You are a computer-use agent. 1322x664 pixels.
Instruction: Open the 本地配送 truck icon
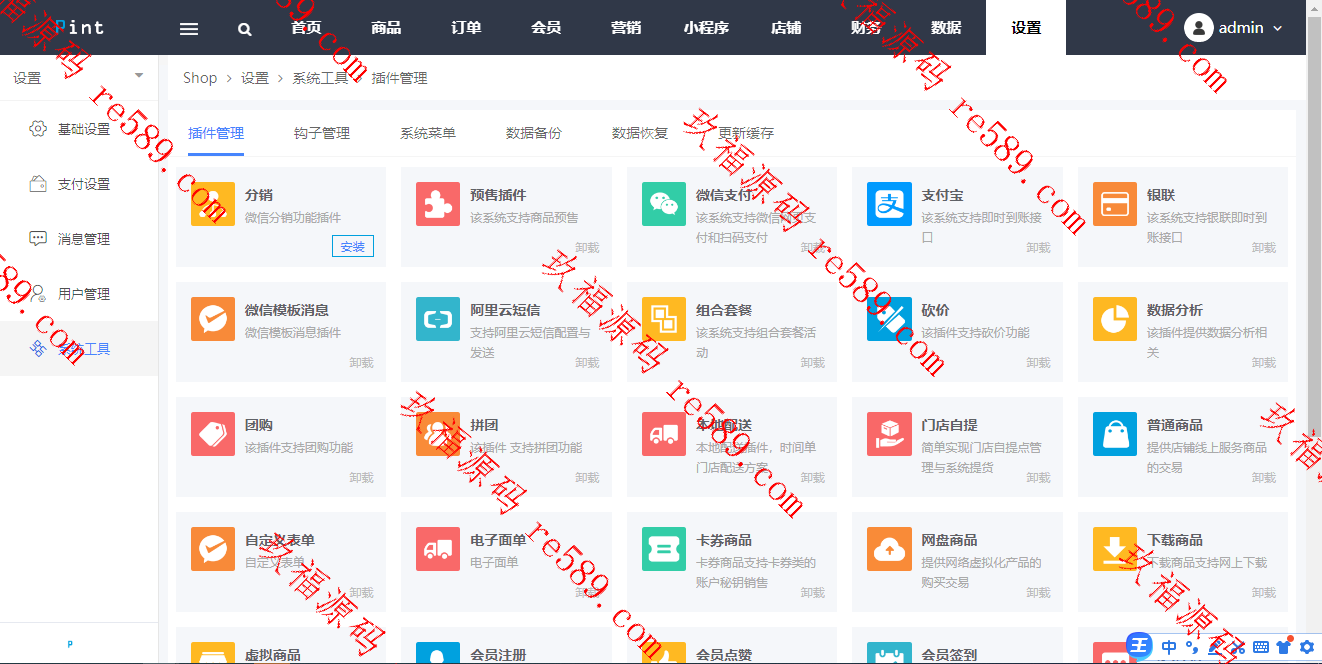pyautogui.click(x=664, y=434)
